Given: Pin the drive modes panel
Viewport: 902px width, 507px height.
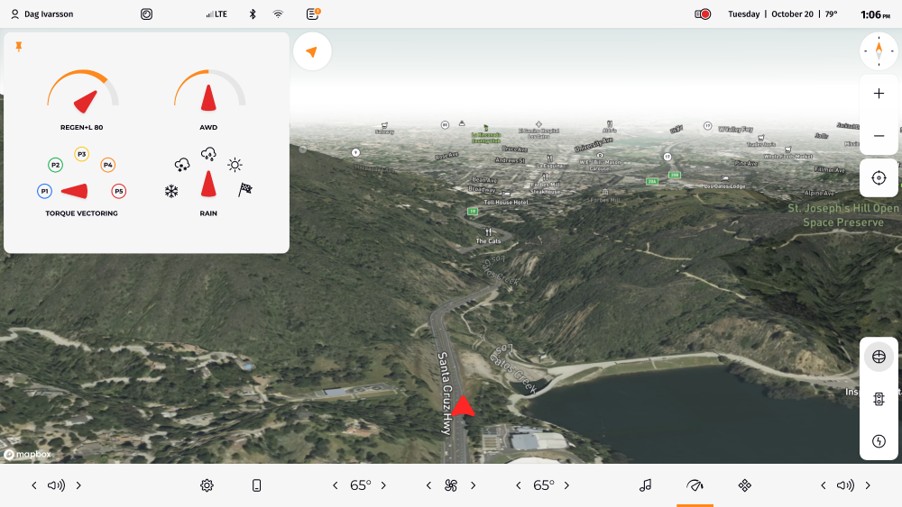Looking at the screenshot, I should click(19, 47).
